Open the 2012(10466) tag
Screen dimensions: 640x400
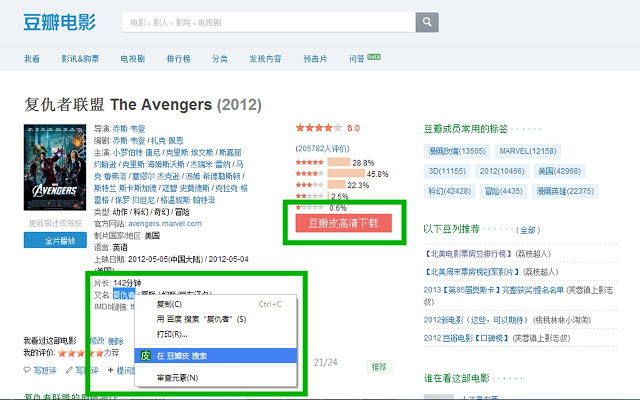502,171
